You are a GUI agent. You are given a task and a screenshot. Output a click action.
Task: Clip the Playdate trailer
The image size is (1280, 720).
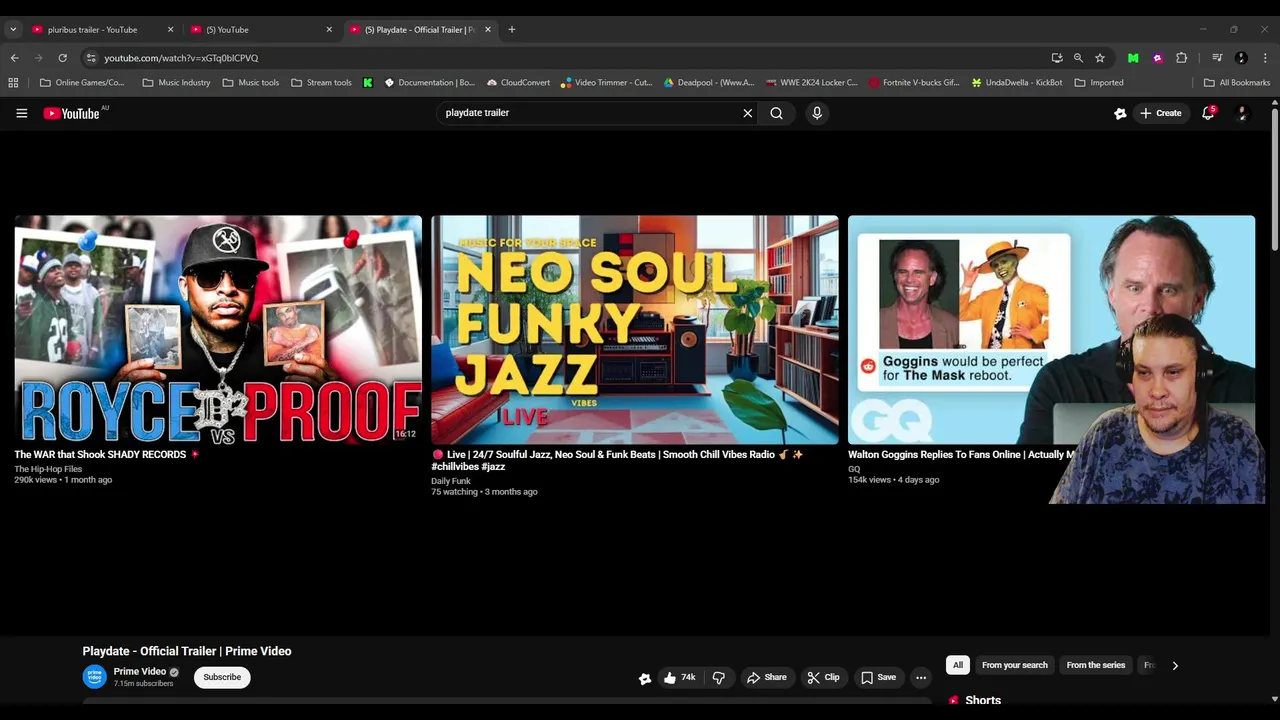point(823,678)
